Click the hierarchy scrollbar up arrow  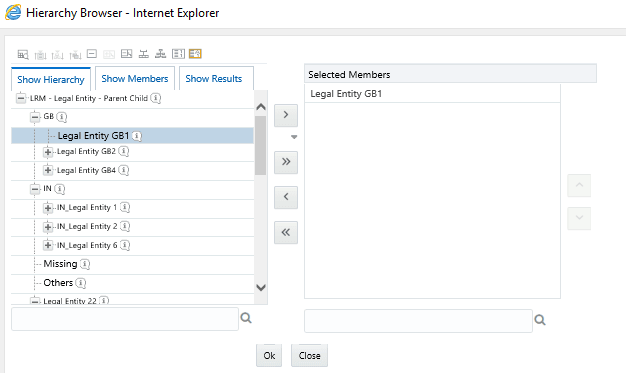point(261,107)
